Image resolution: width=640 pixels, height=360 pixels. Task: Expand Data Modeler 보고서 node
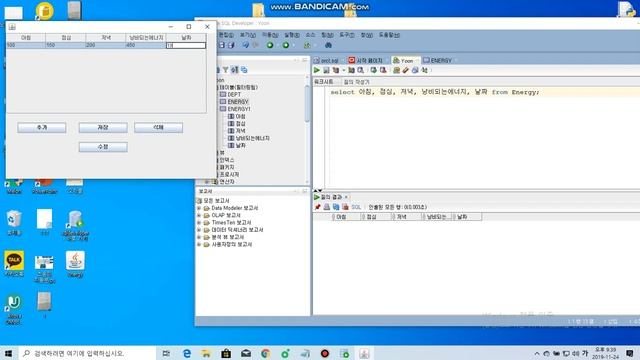(x=199, y=208)
